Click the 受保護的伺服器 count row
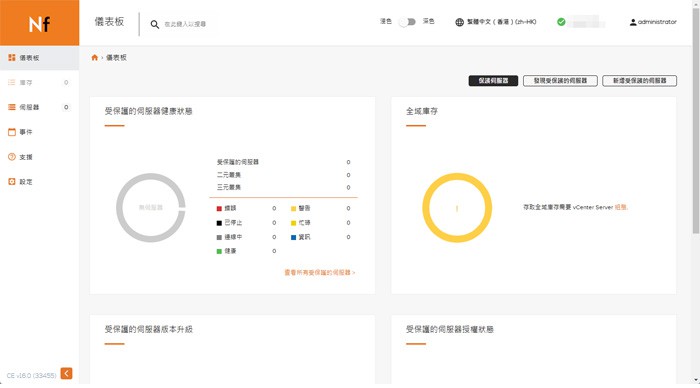 coord(283,162)
